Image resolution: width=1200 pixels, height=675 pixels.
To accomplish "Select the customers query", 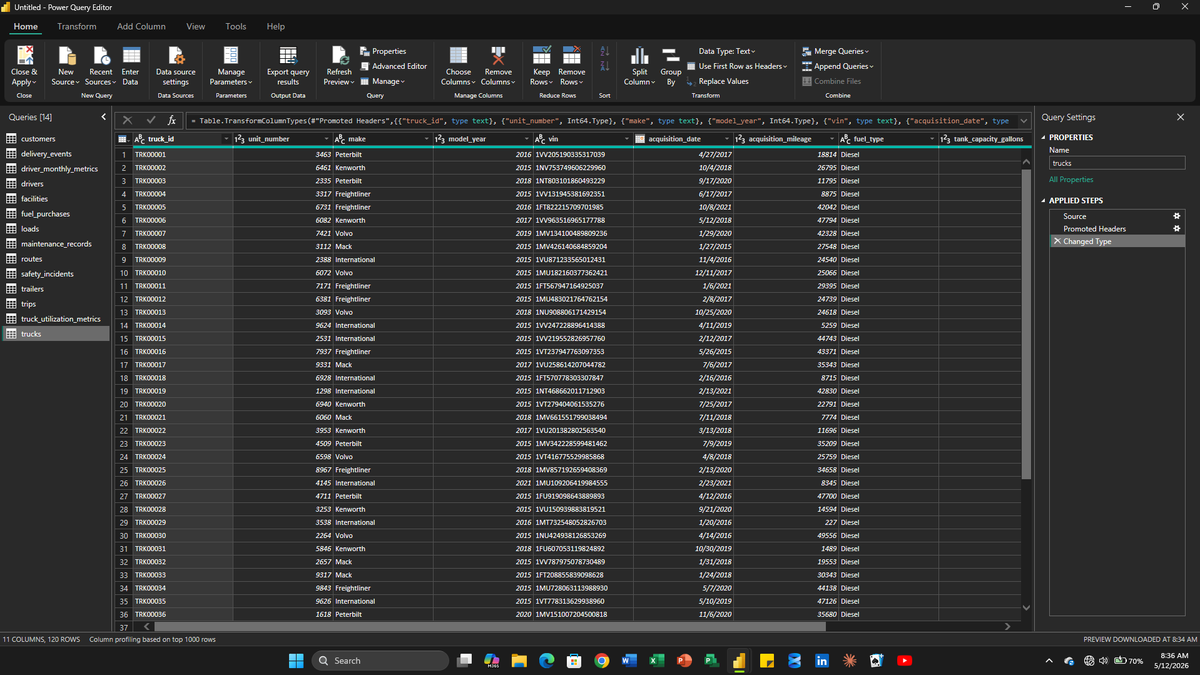I will (x=55, y=139).
